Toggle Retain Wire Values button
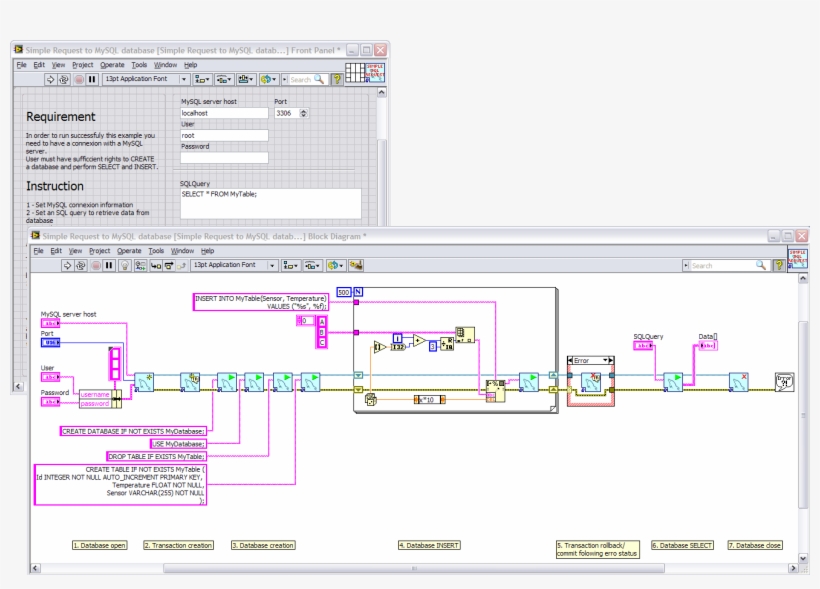 click(x=140, y=266)
